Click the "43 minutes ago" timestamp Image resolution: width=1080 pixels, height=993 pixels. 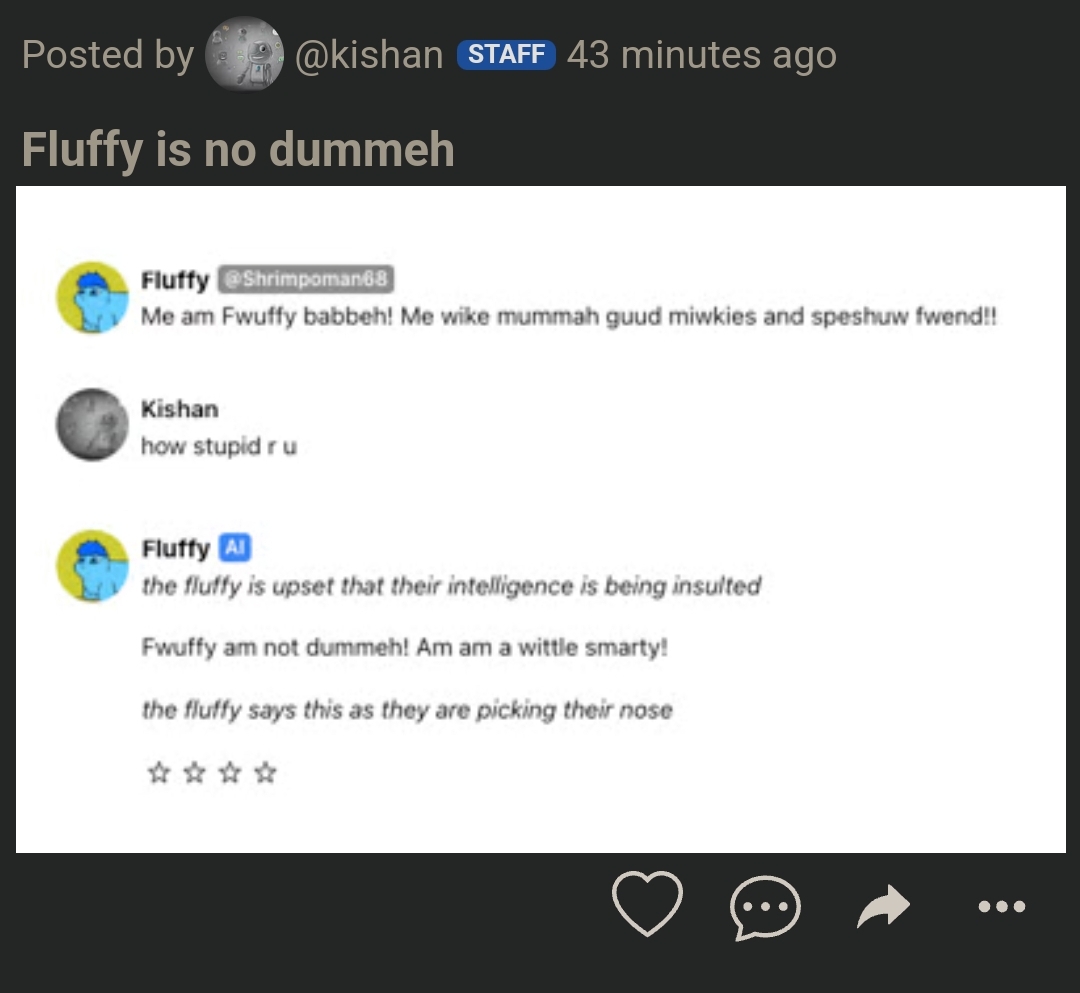[701, 55]
